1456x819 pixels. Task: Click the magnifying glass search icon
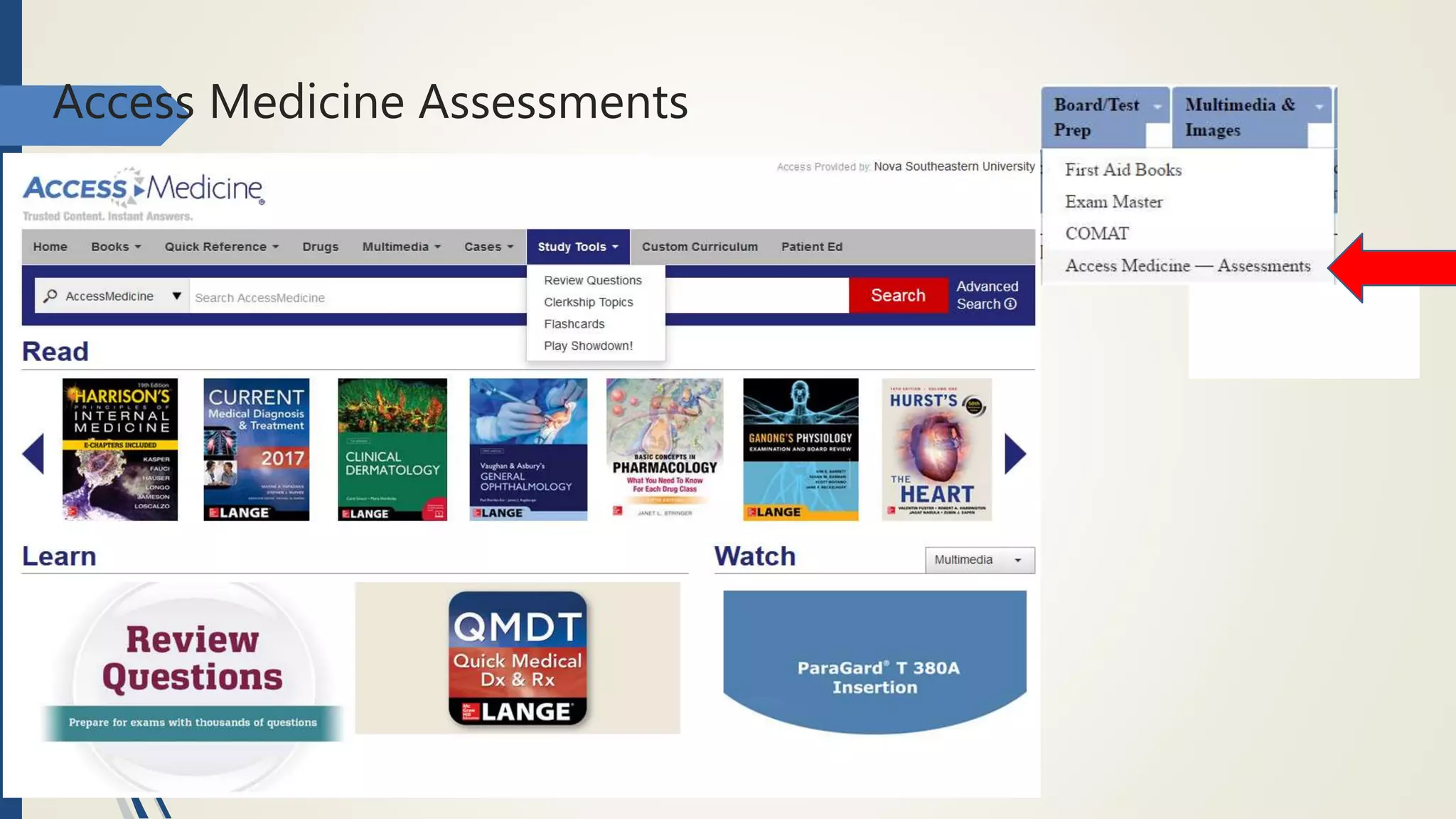(x=50, y=296)
